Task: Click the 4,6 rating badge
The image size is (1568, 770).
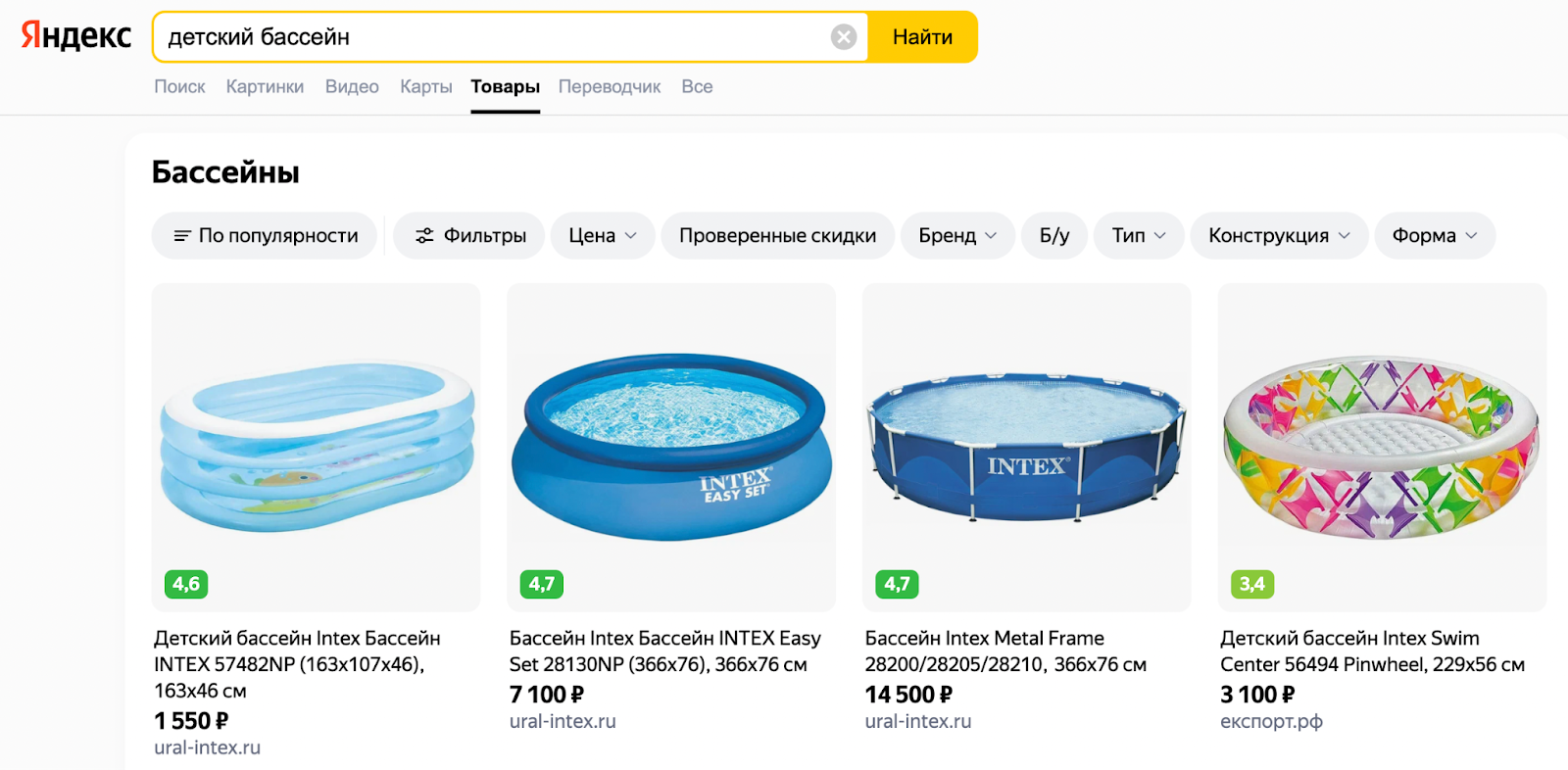Action: click(x=186, y=584)
